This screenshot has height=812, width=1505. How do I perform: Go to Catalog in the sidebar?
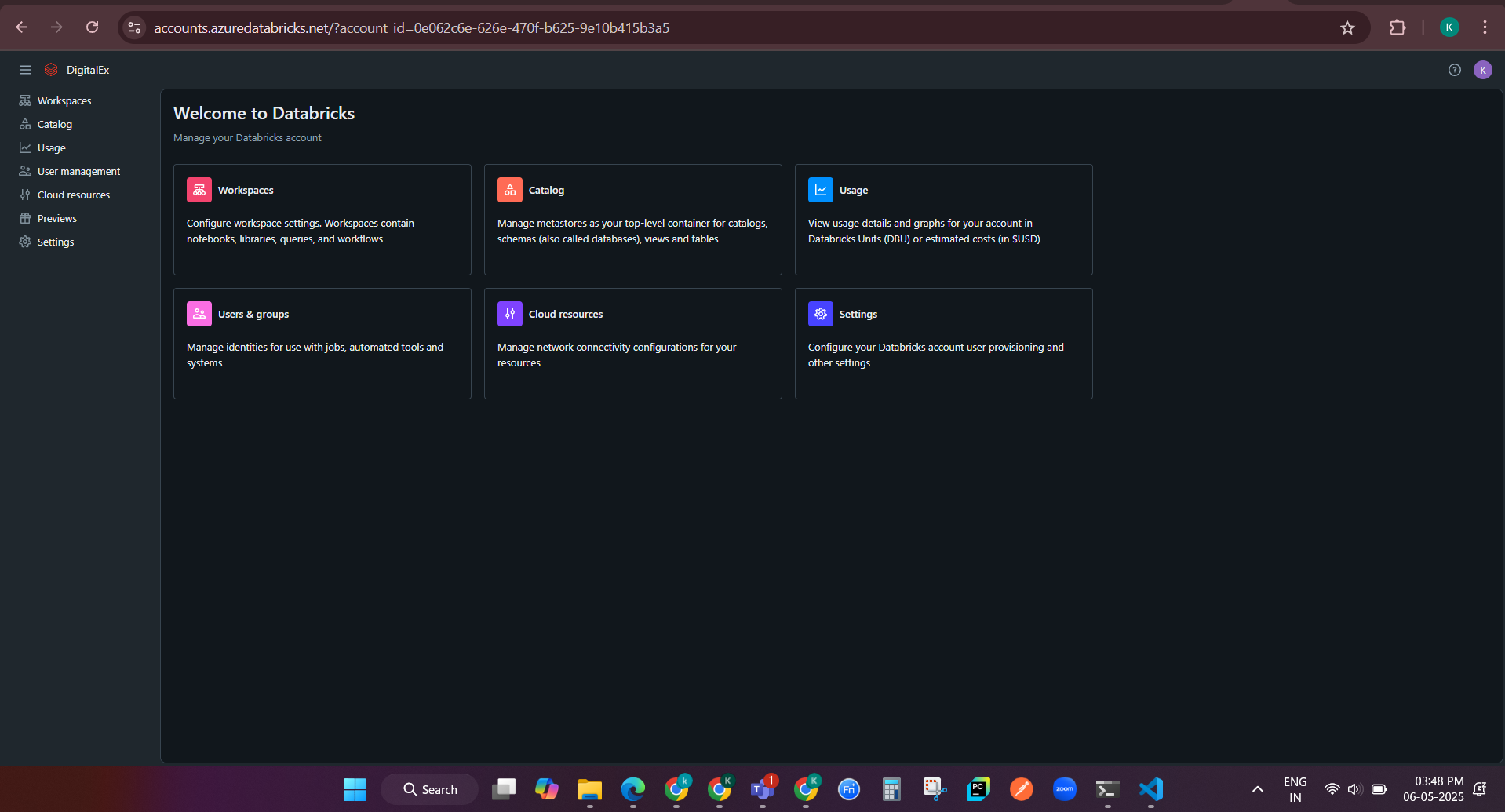55,125
